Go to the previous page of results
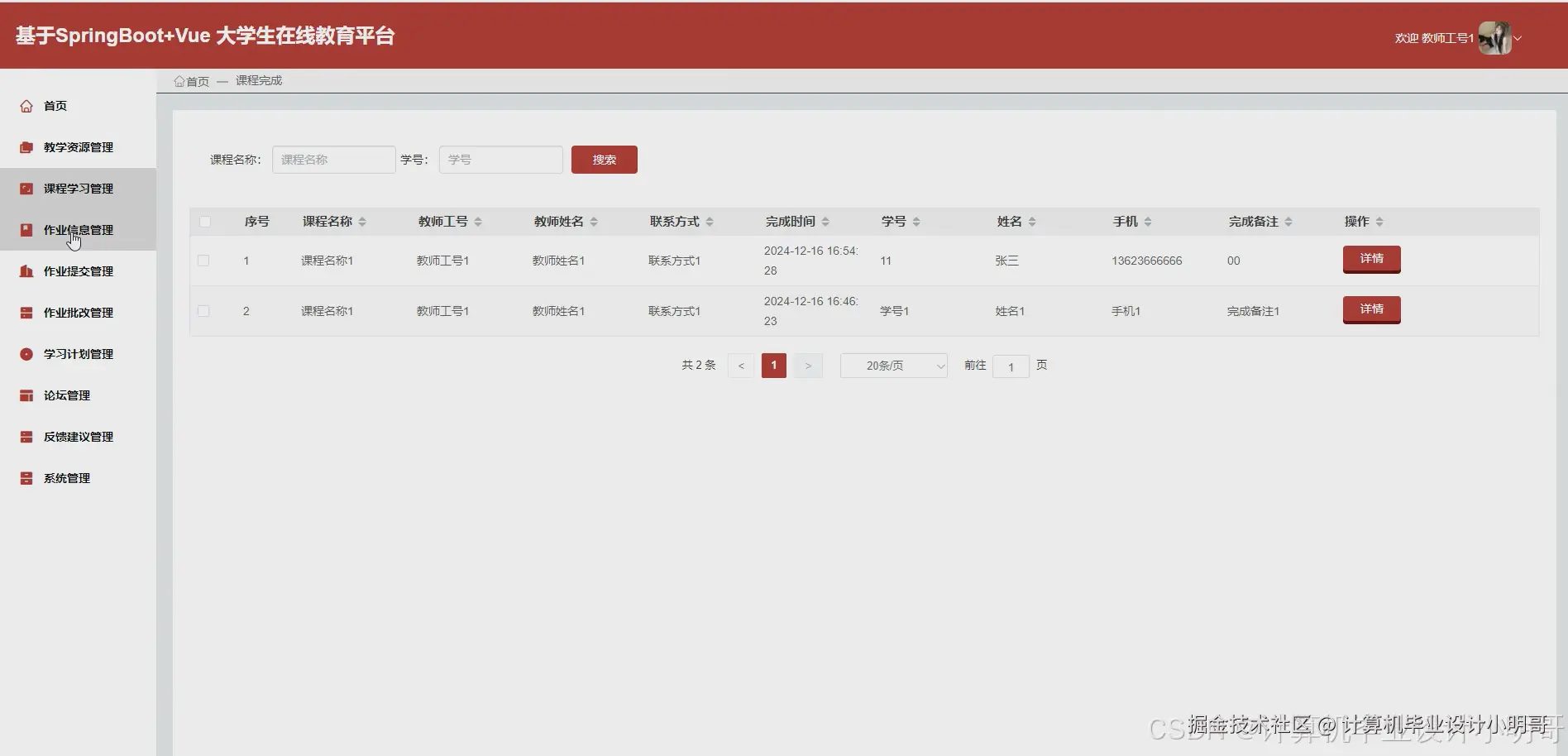The width and height of the screenshot is (1568, 756). pyautogui.click(x=741, y=366)
